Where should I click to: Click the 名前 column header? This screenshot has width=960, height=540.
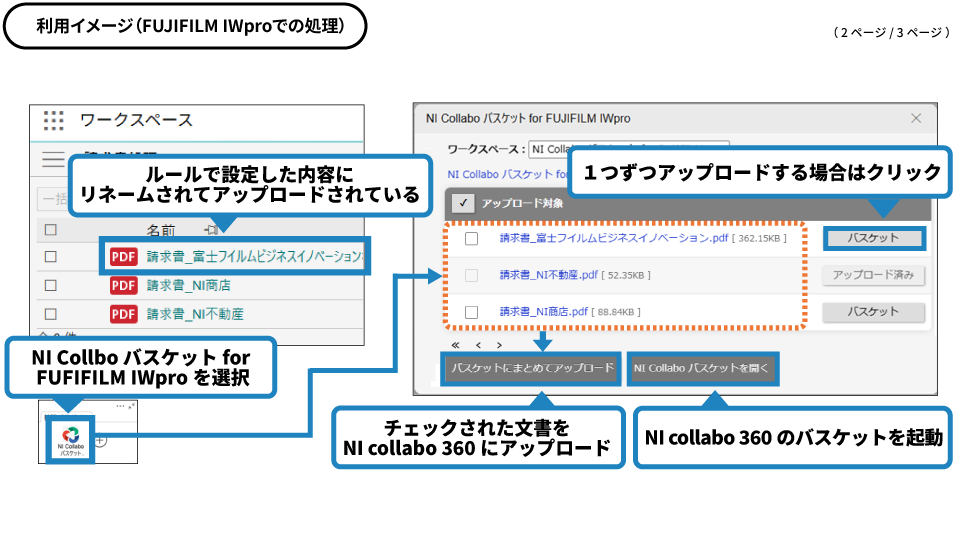point(161,230)
